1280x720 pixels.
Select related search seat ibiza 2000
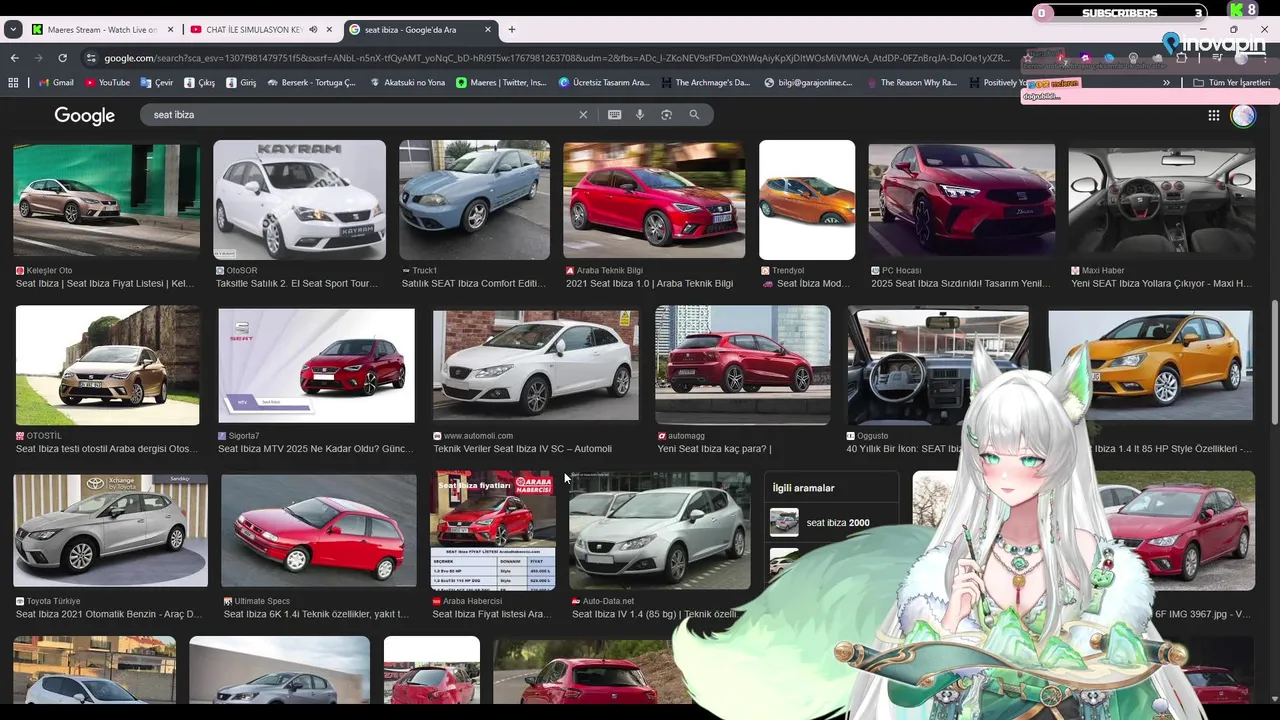tap(831, 522)
